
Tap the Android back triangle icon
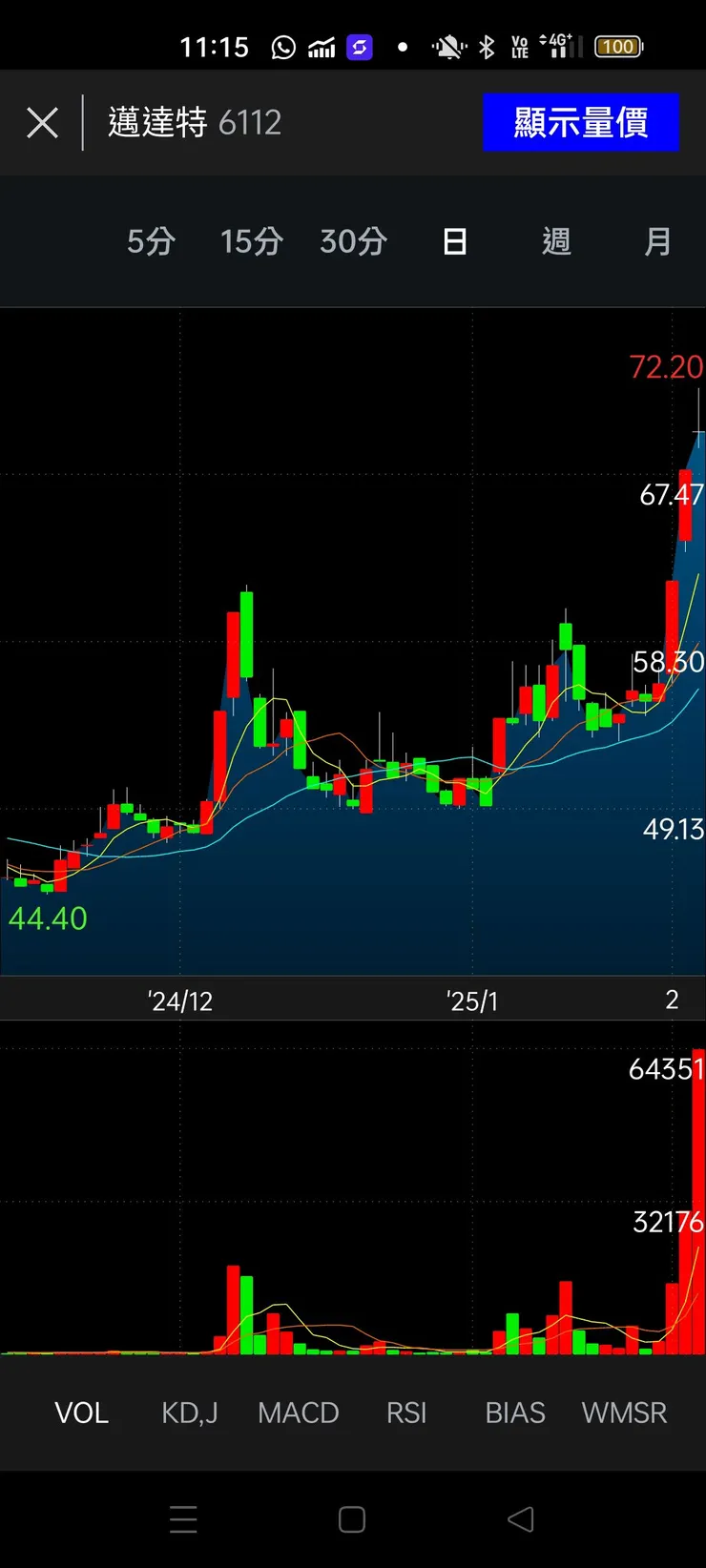click(x=520, y=1518)
